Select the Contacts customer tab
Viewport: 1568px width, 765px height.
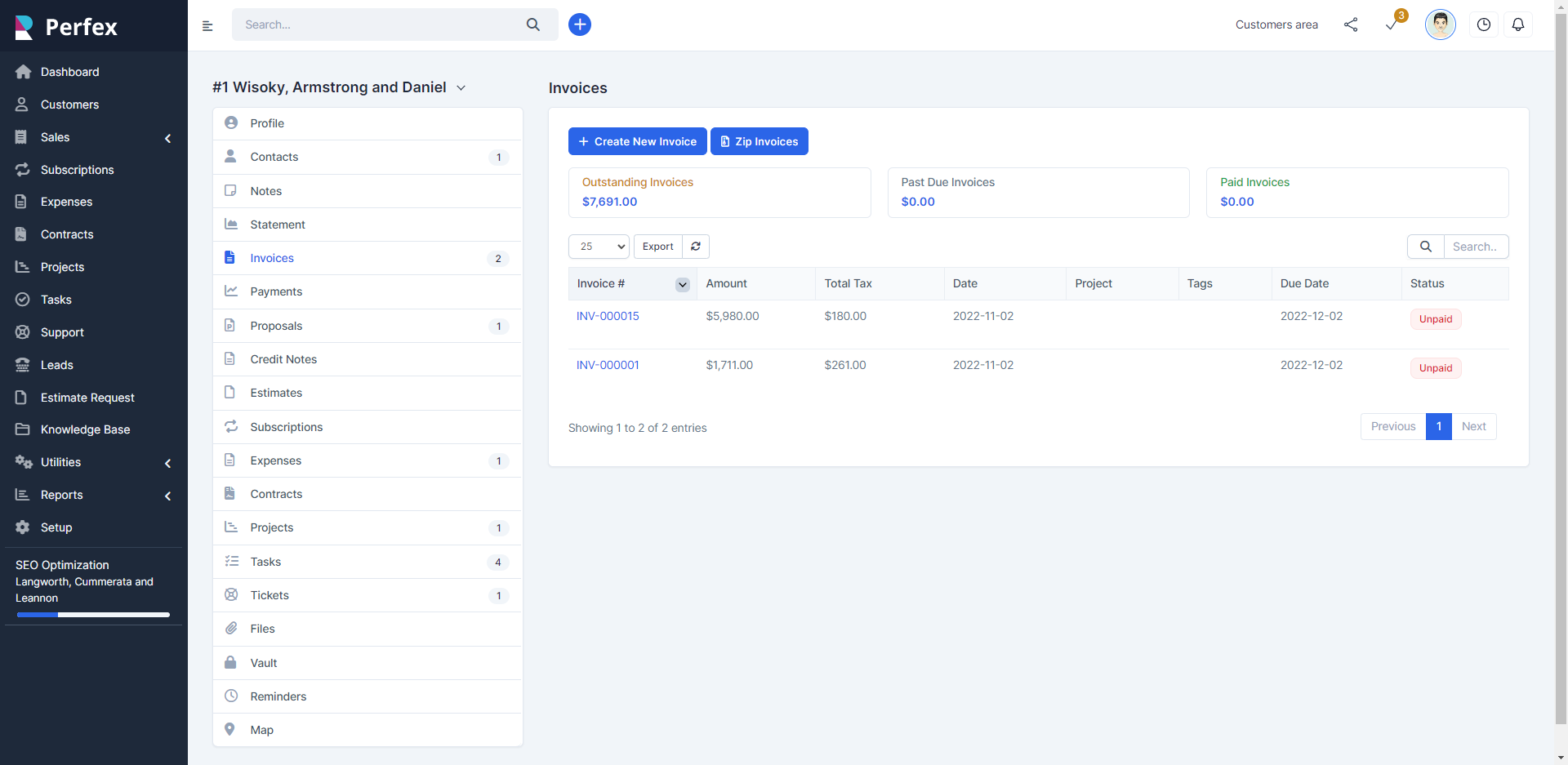[367, 157]
